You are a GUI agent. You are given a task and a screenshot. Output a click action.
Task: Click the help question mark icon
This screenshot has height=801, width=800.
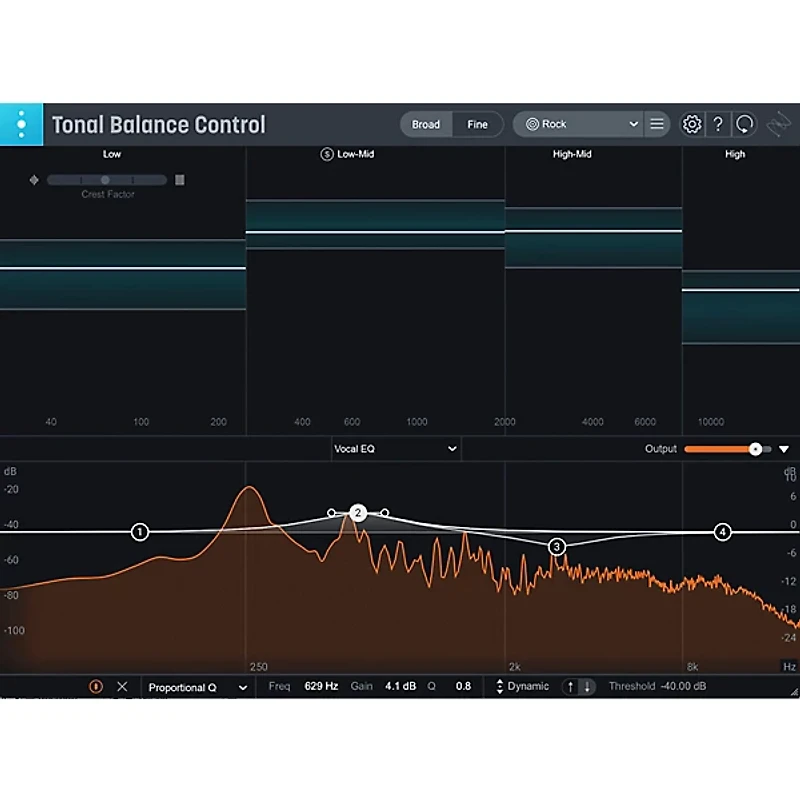[718, 124]
